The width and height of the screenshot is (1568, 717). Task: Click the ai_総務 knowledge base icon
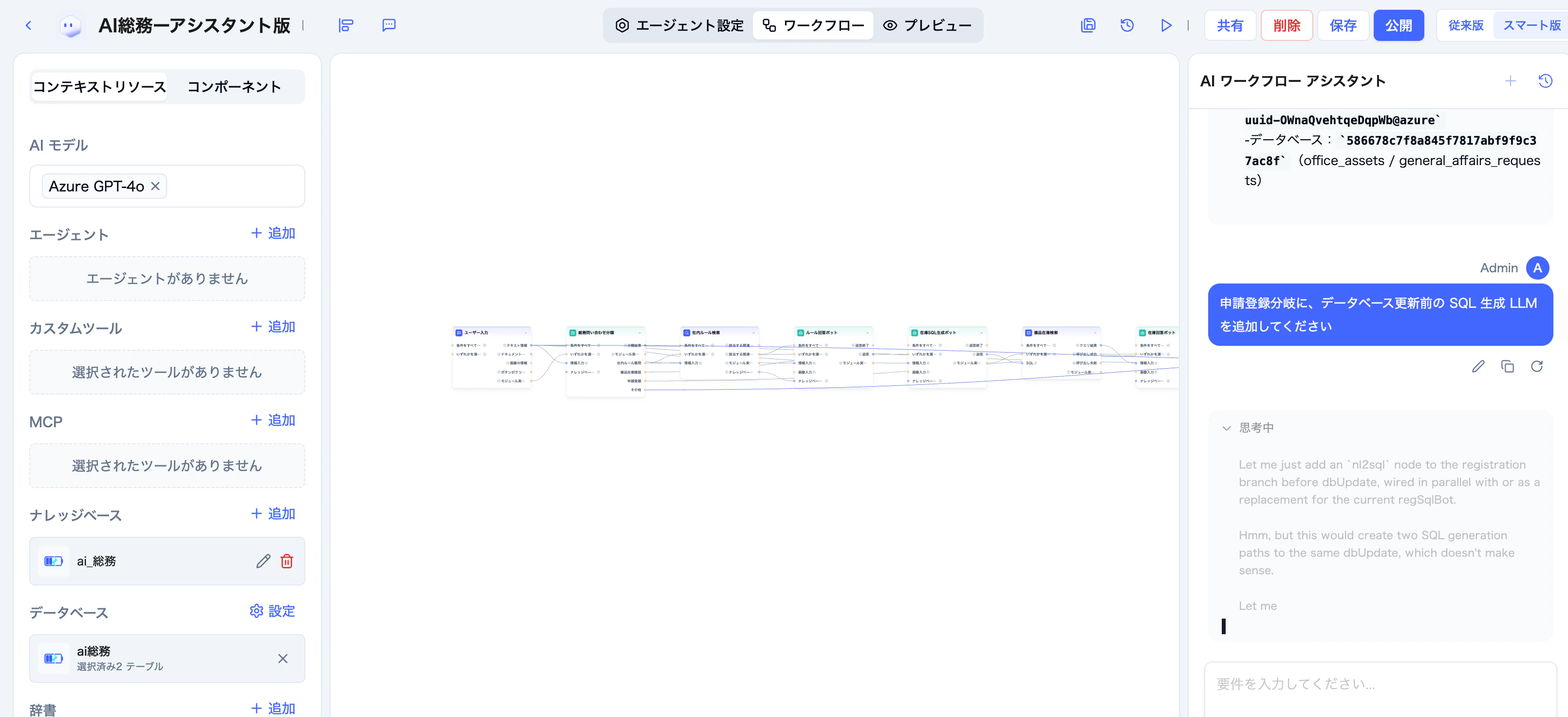pos(54,561)
